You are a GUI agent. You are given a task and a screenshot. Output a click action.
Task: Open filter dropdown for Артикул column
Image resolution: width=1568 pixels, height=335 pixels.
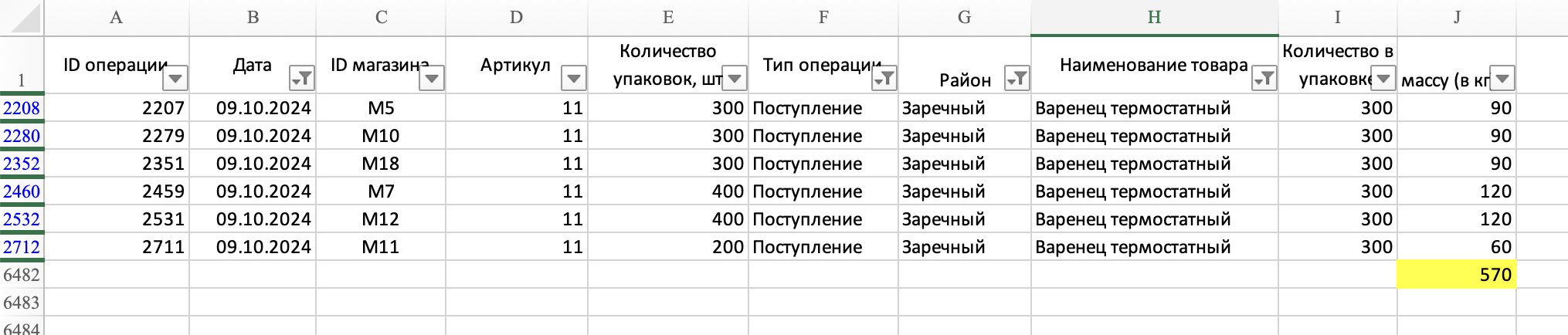click(574, 78)
